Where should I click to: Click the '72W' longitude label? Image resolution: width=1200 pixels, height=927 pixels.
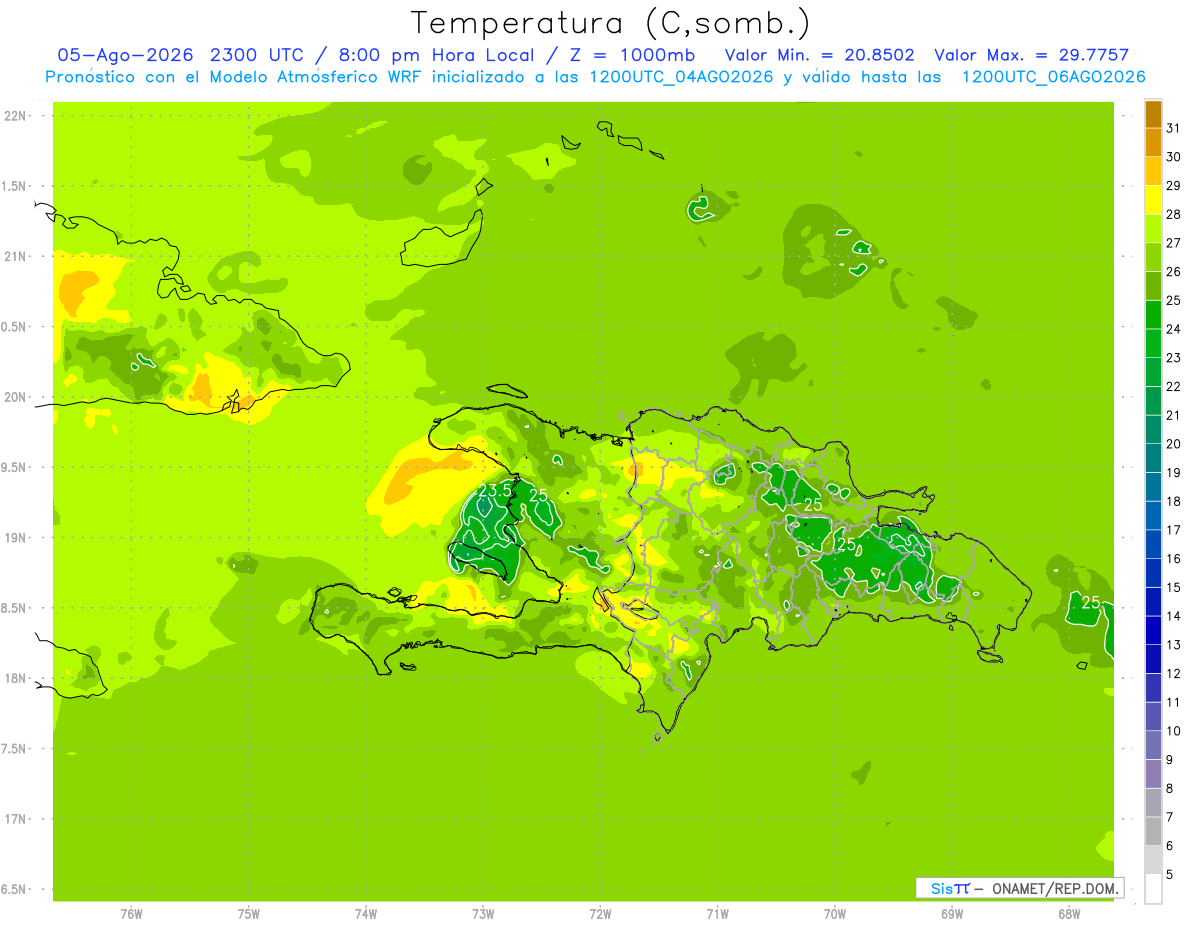click(600, 914)
